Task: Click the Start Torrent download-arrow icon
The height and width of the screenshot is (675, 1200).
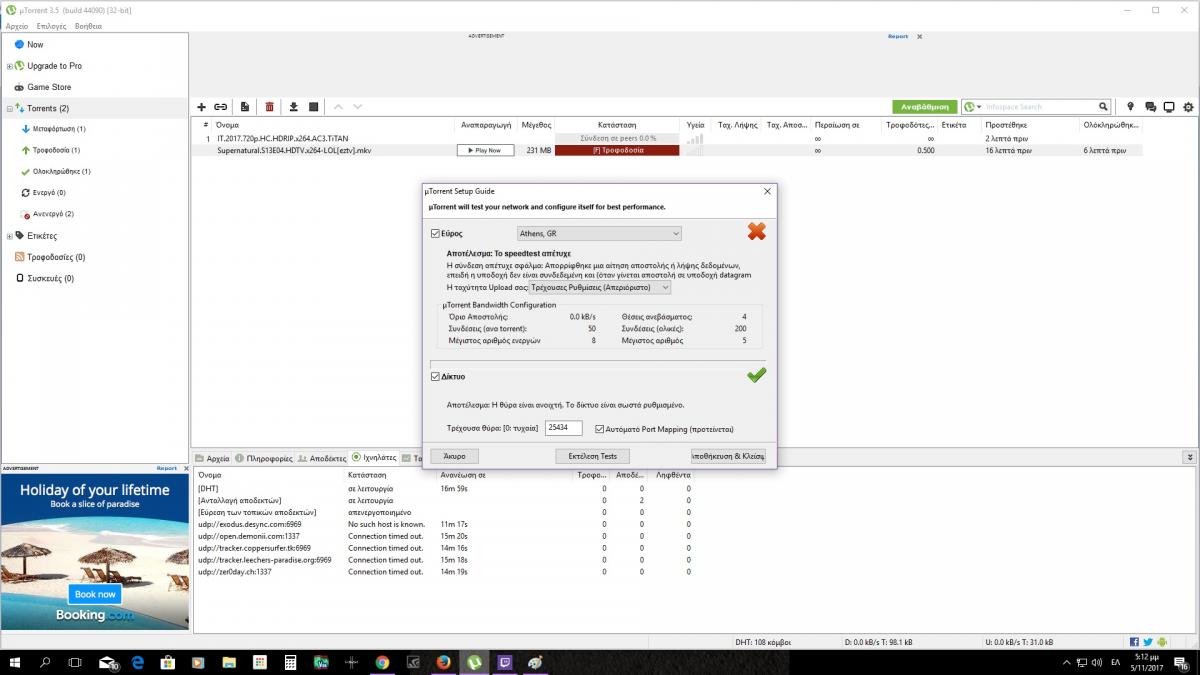Action: click(x=294, y=107)
